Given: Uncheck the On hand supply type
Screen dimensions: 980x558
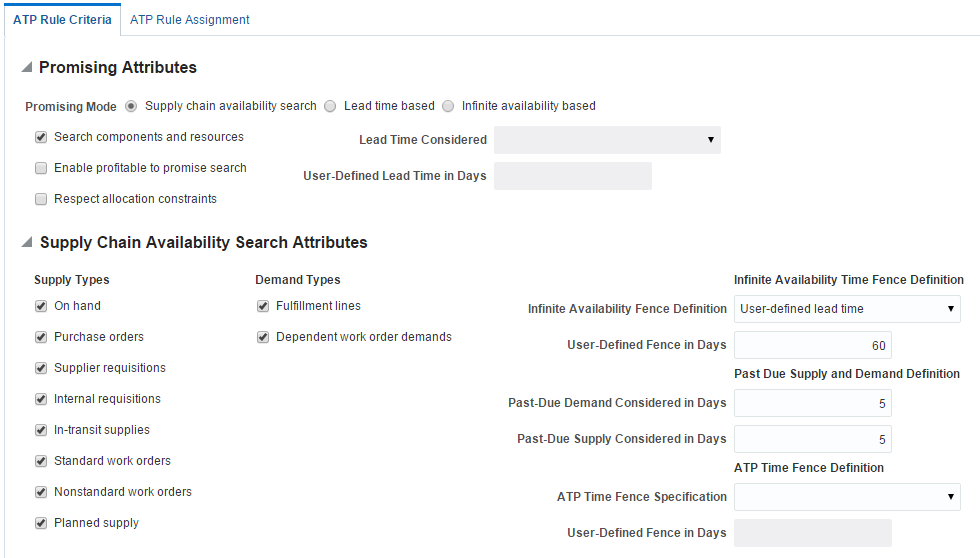Looking at the screenshot, I should coord(41,306).
